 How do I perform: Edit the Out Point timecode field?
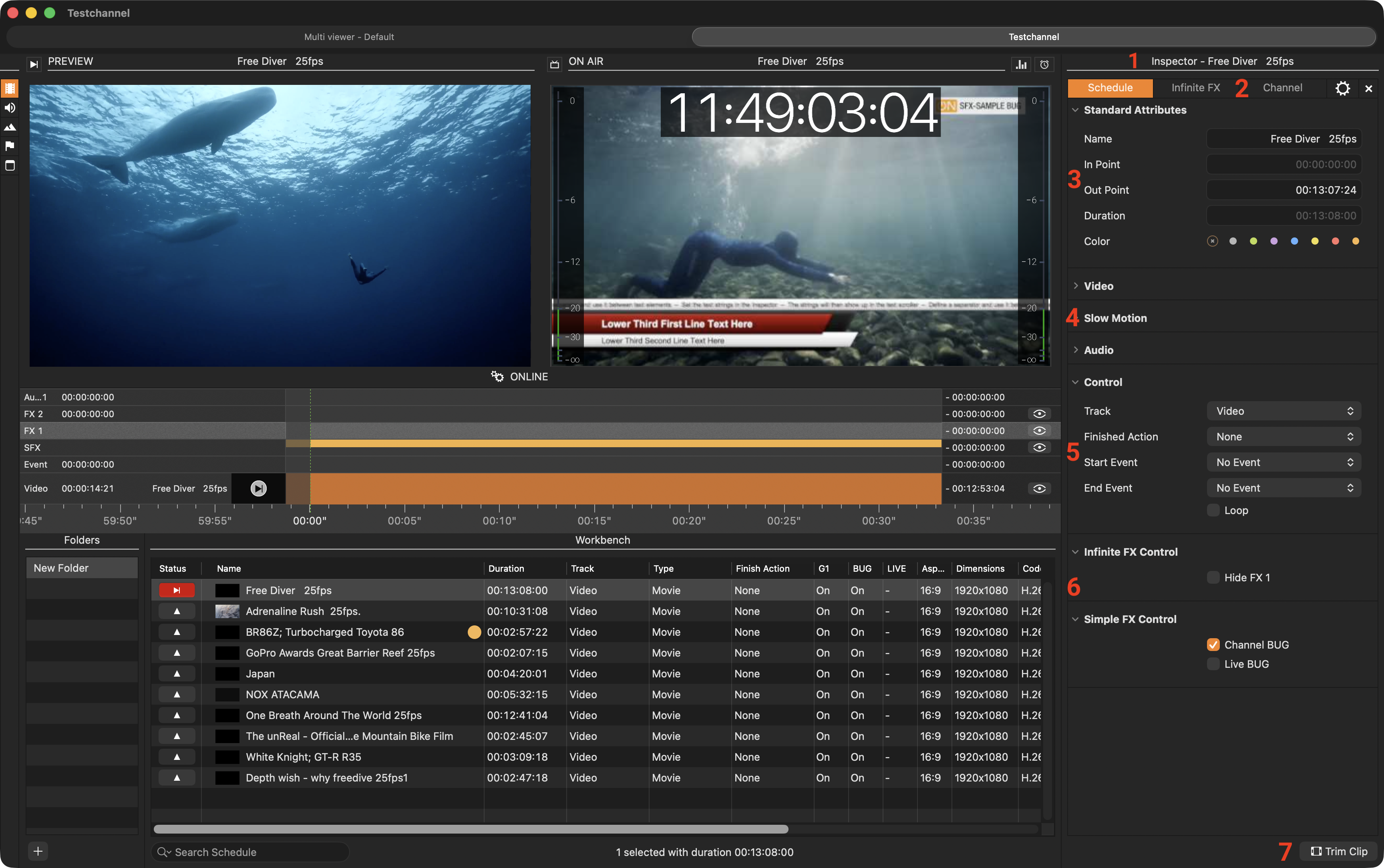point(1283,190)
